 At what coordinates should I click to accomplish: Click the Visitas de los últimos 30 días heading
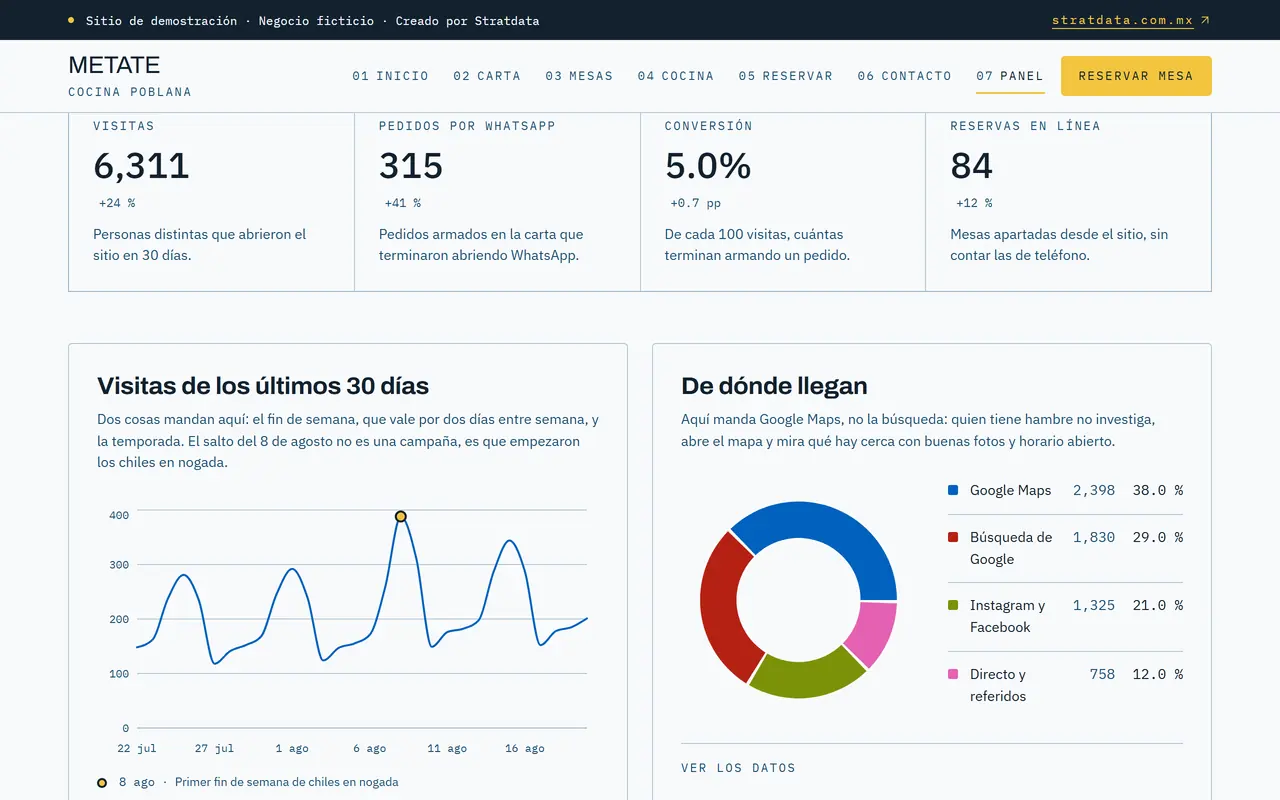263,386
